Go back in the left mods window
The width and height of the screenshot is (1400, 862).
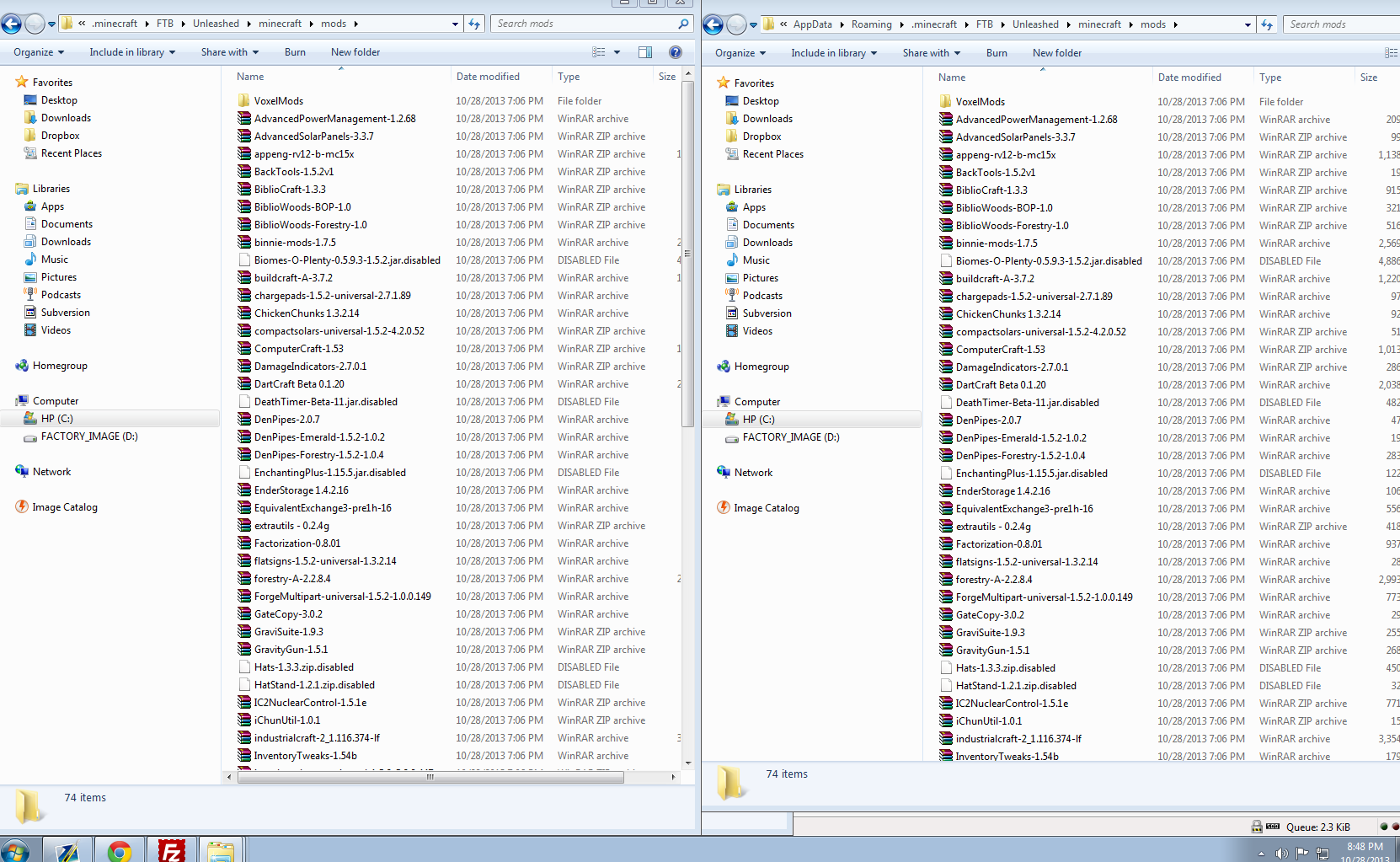click(12, 24)
